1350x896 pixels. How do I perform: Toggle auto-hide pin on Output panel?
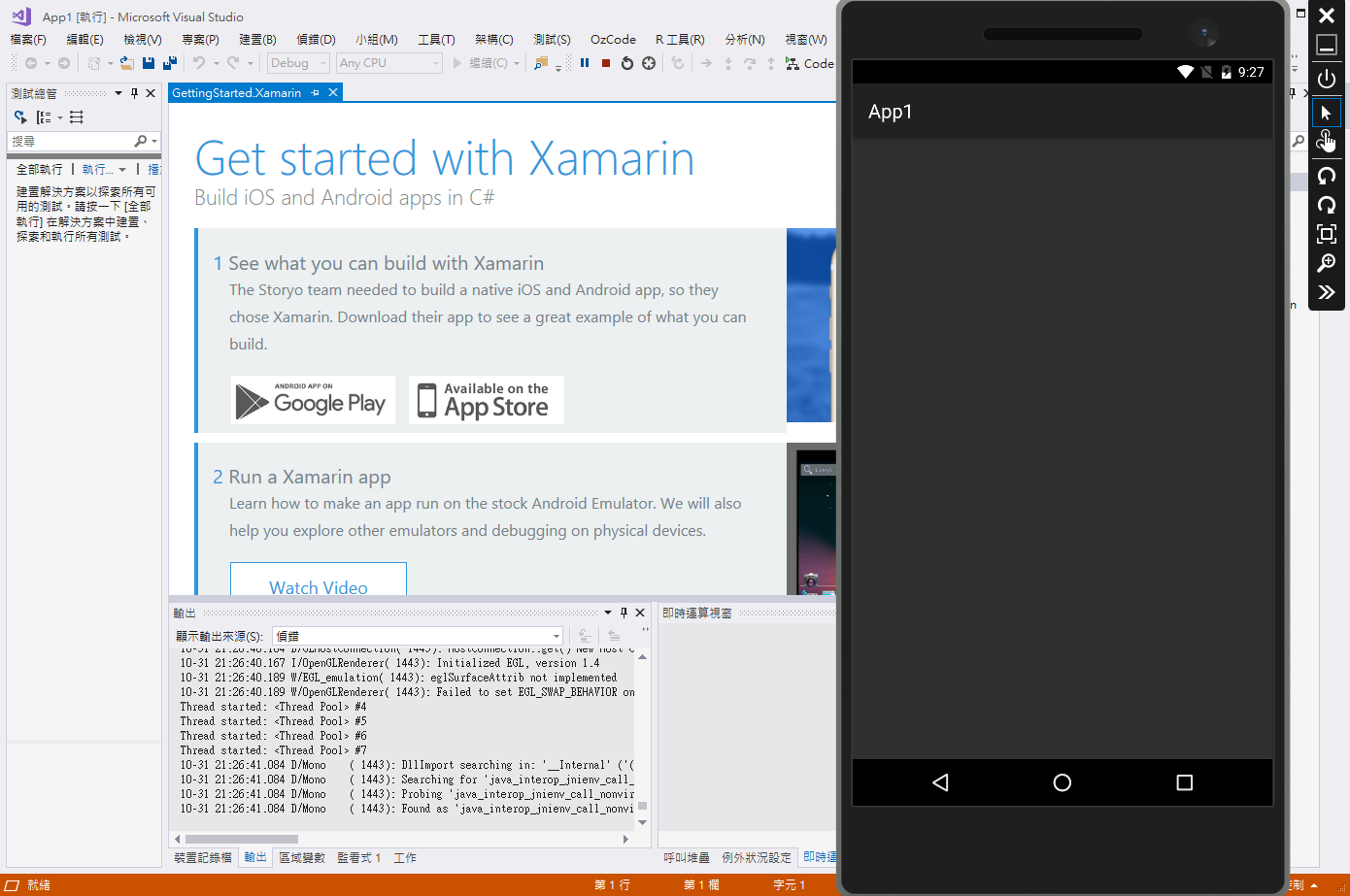pos(624,613)
